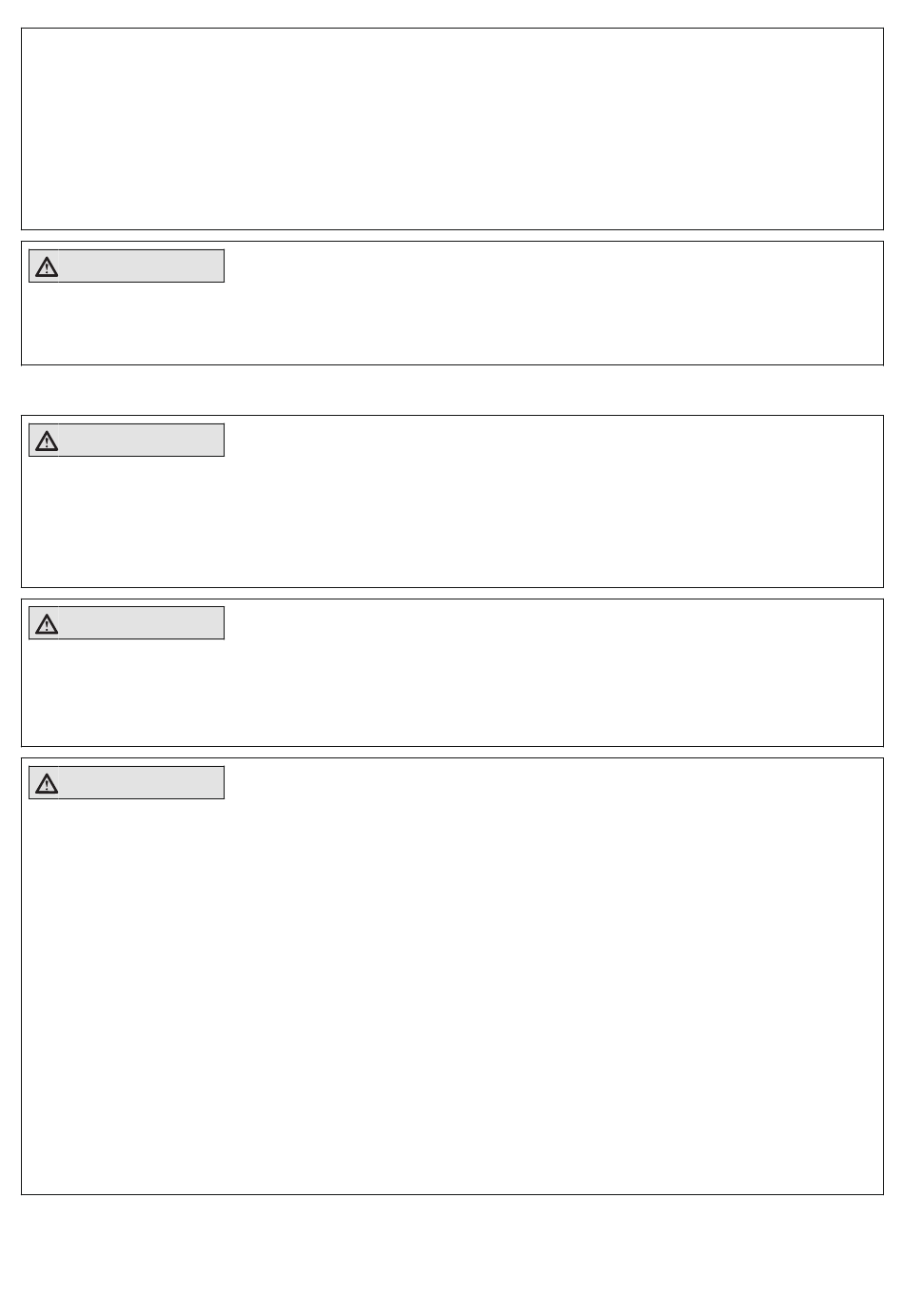Viewport: 904px width, 1316px height.
Task: Select the gray label bar in the bottom warning box
Action: tap(127, 783)
